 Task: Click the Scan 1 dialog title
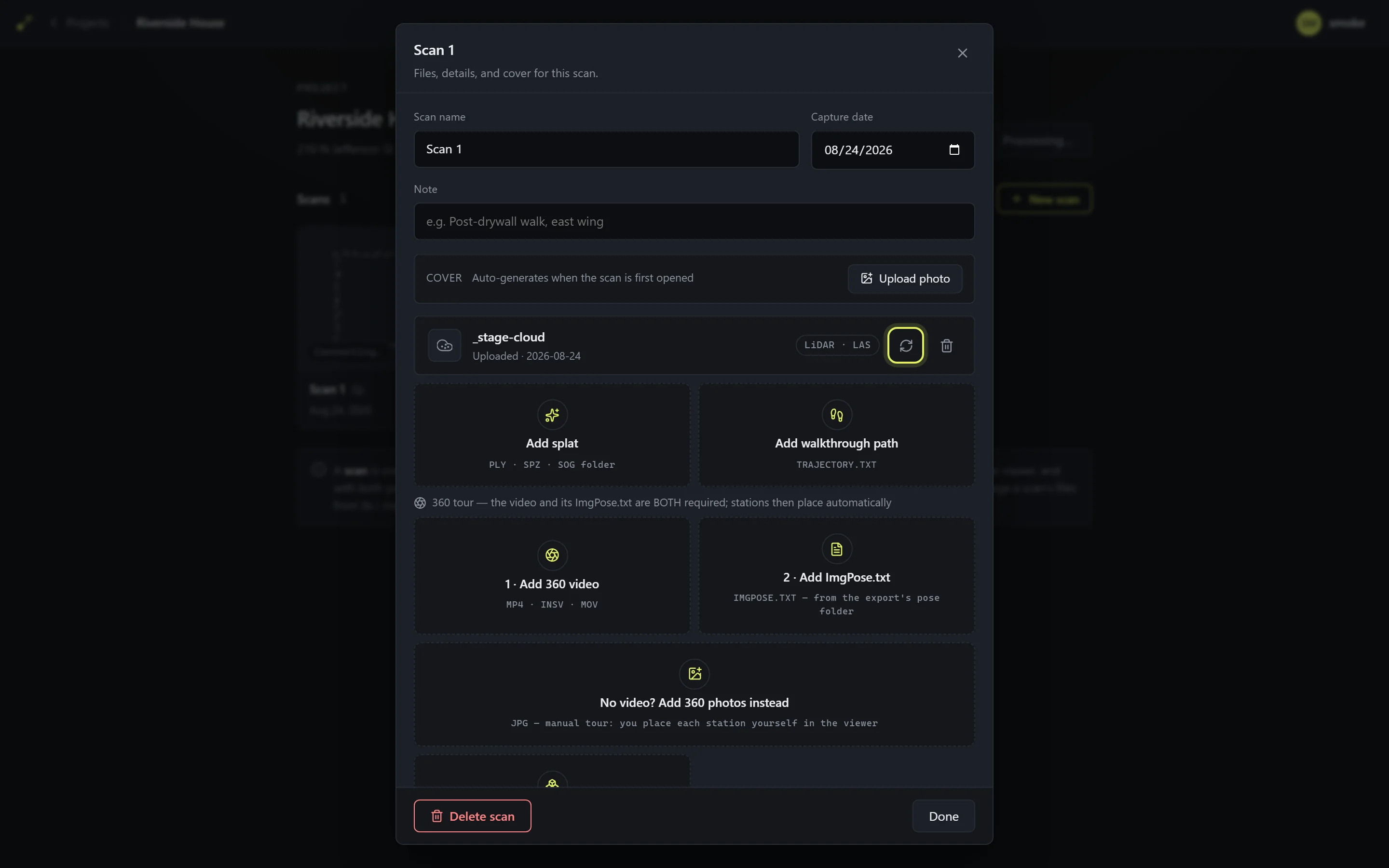click(434, 51)
